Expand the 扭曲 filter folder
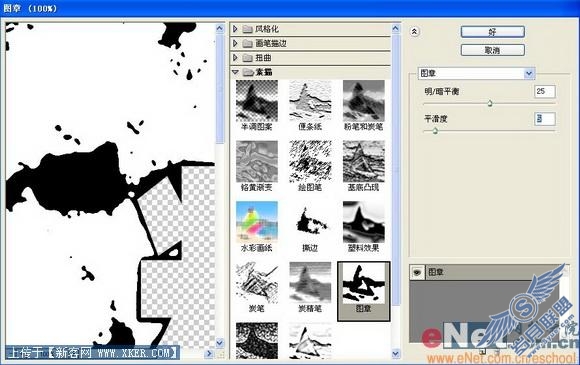This screenshot has height=365, width=580. pos(235,58)
